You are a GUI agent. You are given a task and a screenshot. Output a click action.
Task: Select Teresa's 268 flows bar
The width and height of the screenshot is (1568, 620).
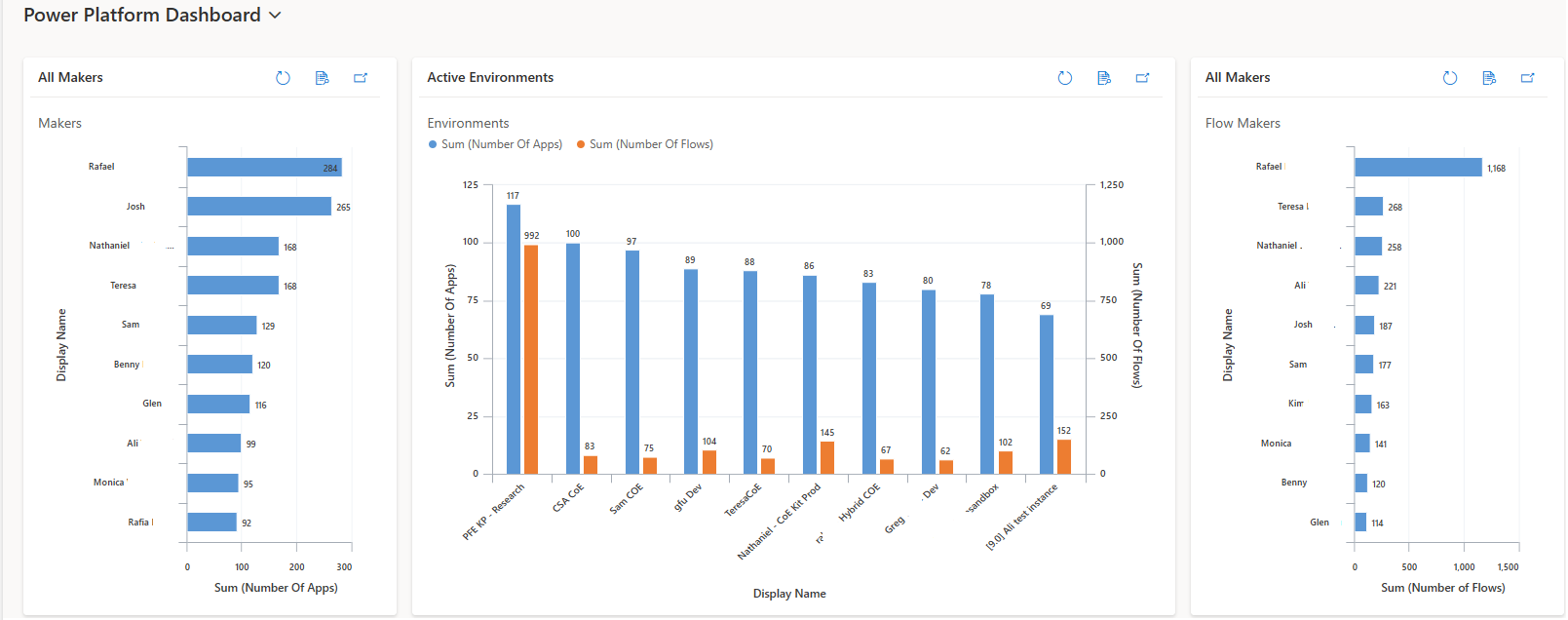1369,207
